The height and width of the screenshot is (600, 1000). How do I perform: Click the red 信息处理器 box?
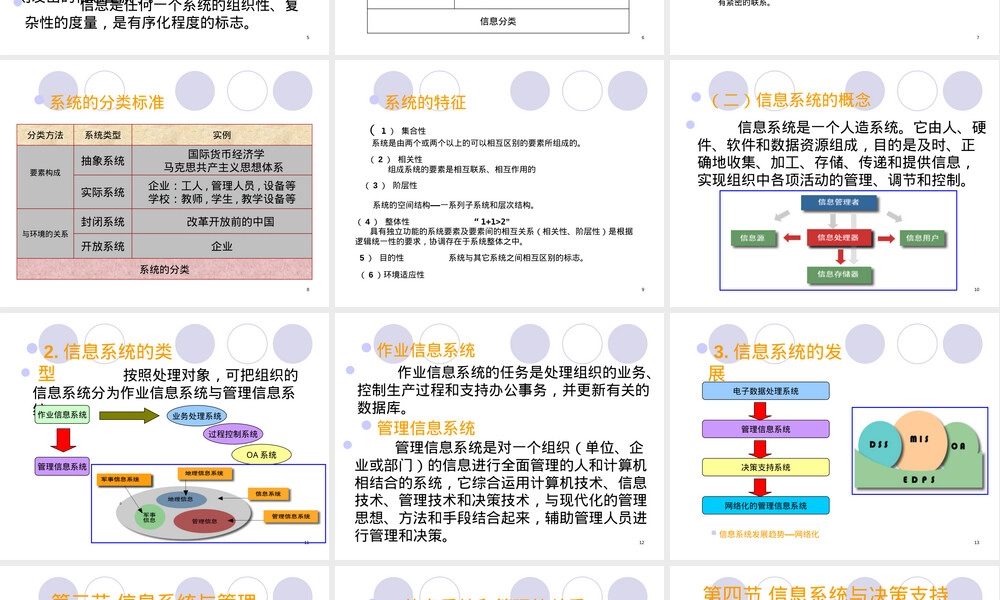pos(838,238)
